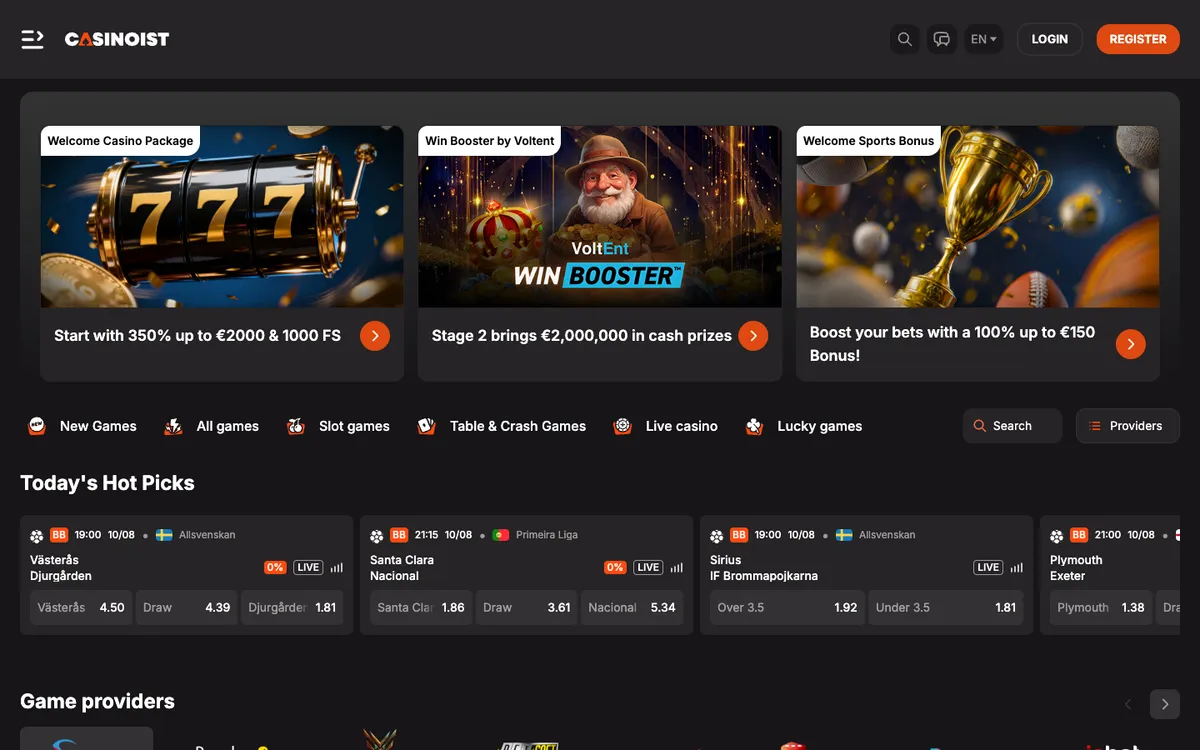Screen dimensions: 1200x750
Task: Click the REGISTER button
Action: pyautogui.click(x=1138, y=39)
